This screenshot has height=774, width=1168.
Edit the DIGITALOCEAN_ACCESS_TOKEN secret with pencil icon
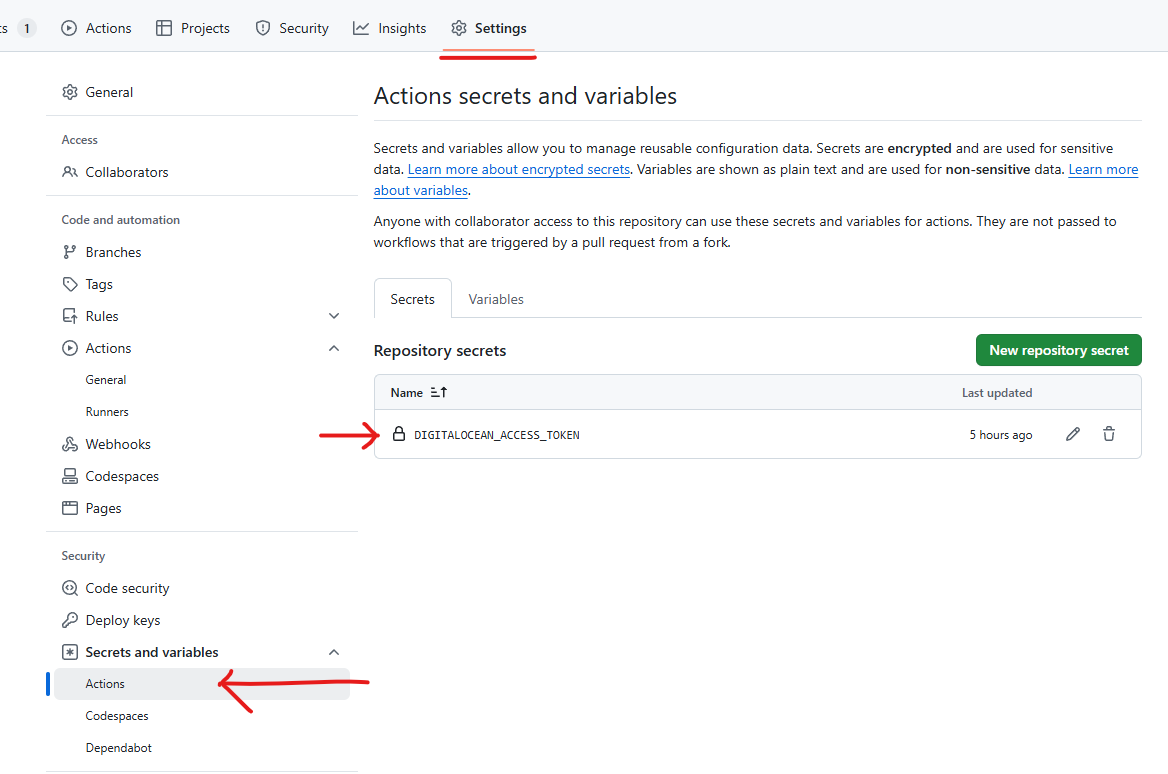(1073, 434)
